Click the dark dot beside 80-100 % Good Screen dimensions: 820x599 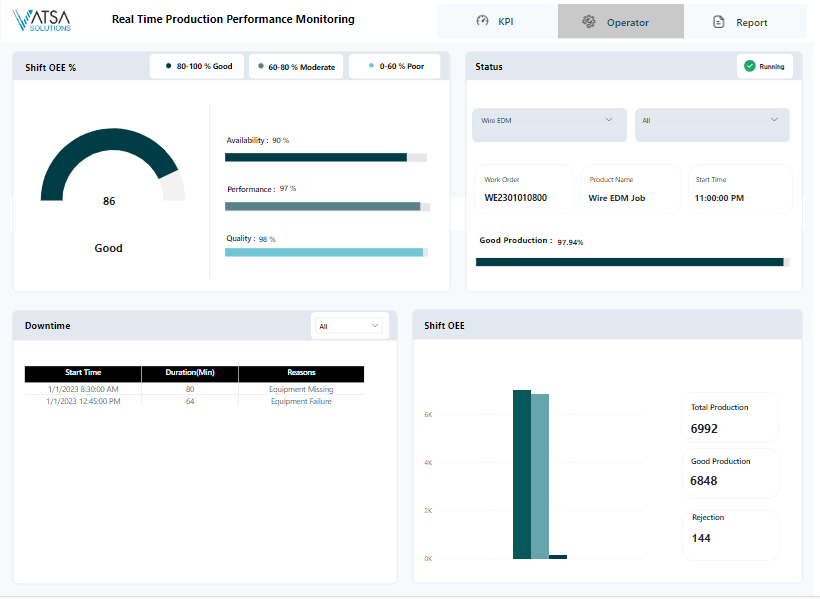pos(168,66)
